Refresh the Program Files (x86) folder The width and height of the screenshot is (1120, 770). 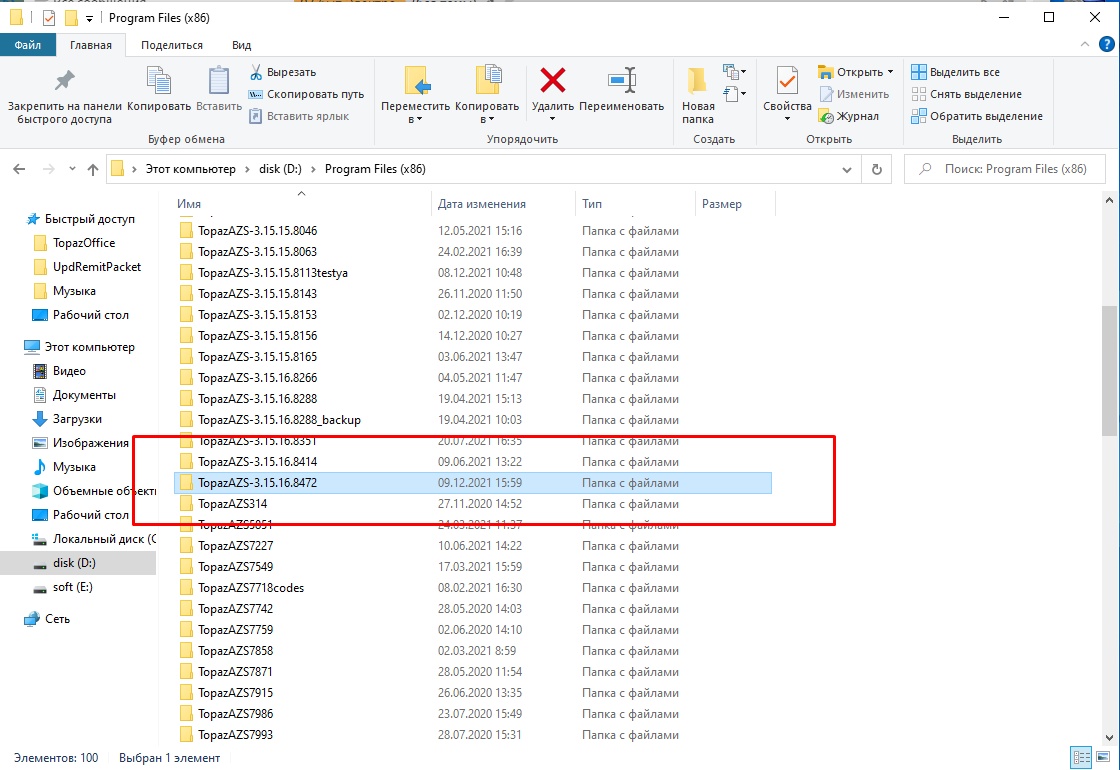click(x=876, y=169)
